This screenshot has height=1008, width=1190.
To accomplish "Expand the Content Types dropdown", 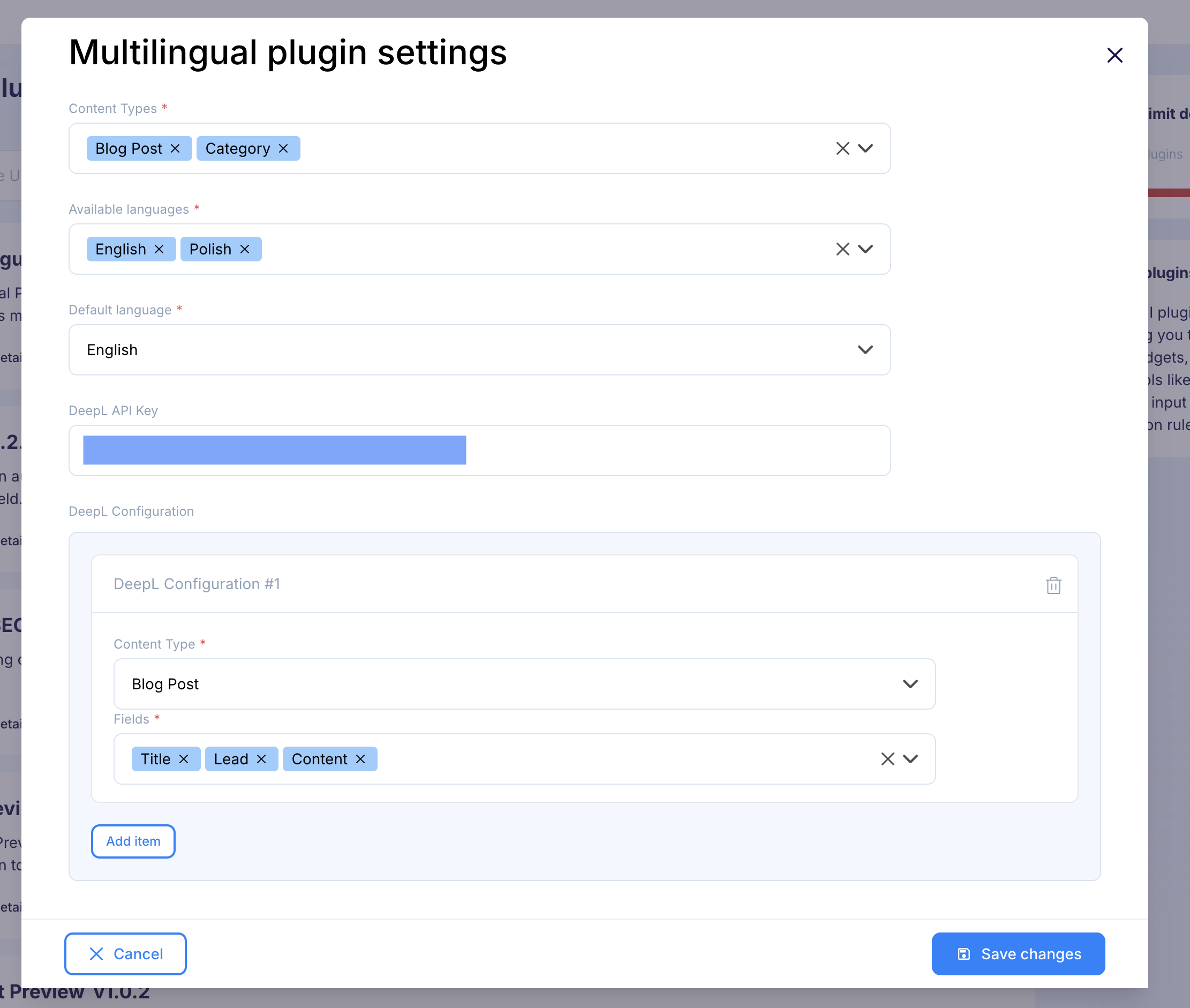I will click(x=865, y=148).
